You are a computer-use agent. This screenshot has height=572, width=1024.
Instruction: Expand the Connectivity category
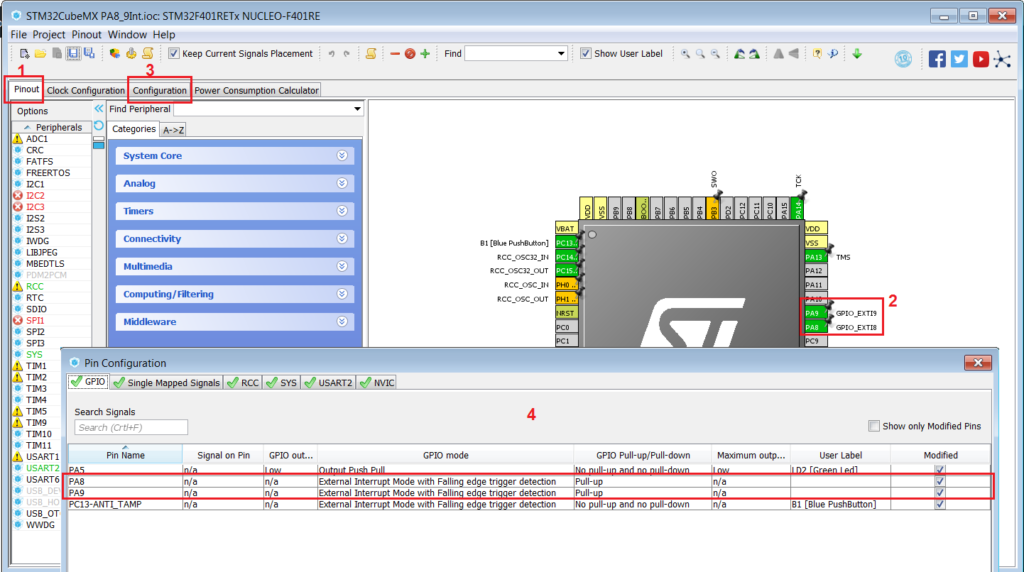click(235, 238)
